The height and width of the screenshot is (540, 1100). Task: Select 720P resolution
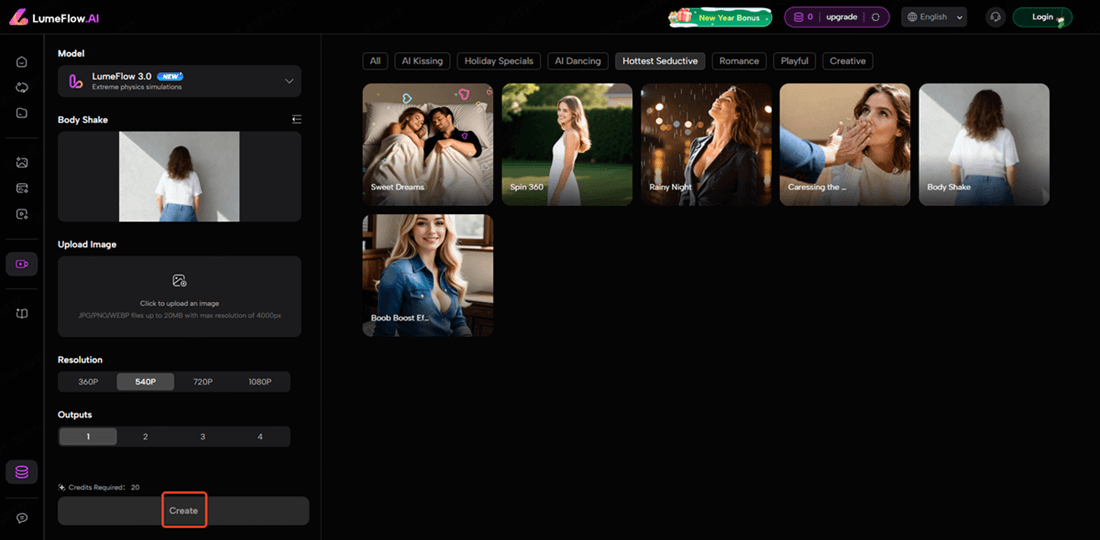pyautogui.click(x=203, y=382)
